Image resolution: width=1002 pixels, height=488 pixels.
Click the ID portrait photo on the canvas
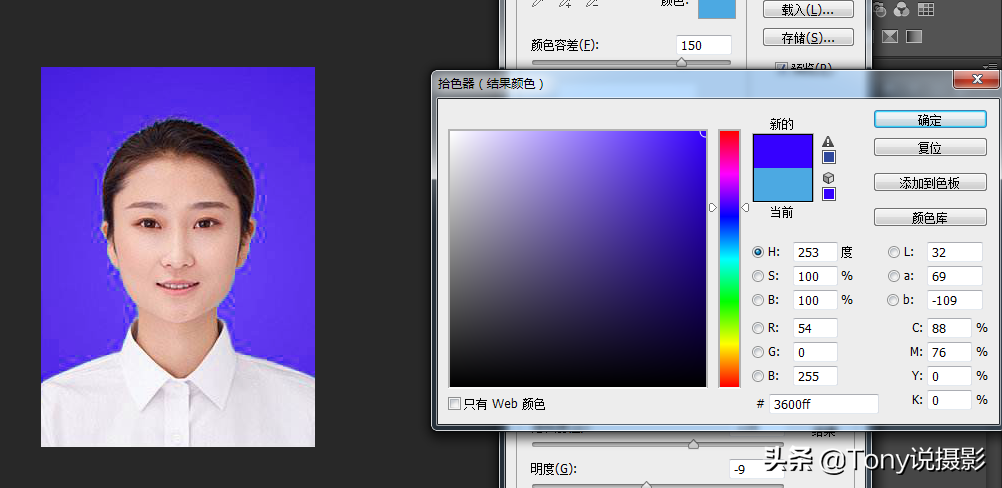point(178,257)
